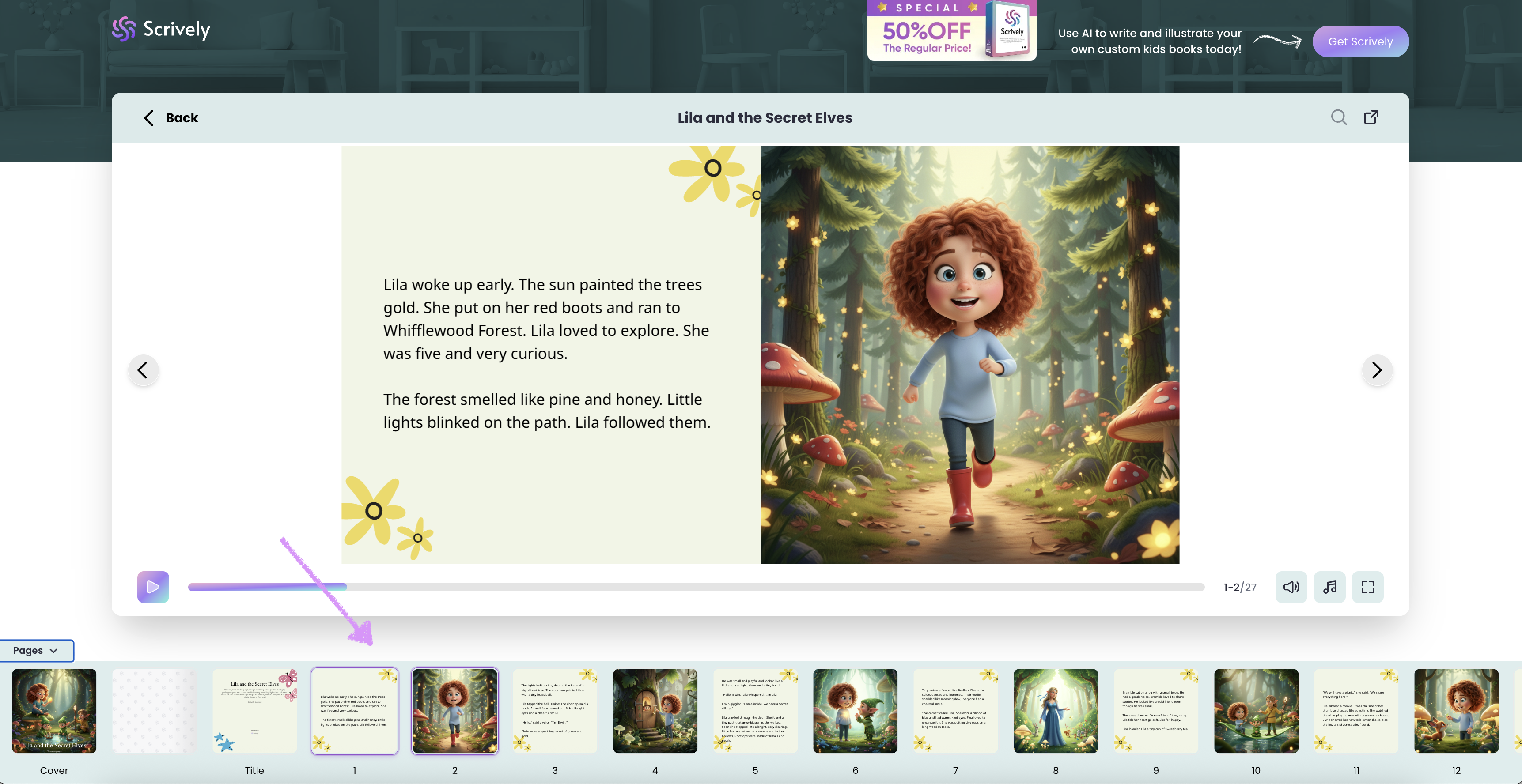Jump to page 8 fairy thumbnail

(1055, 711)
